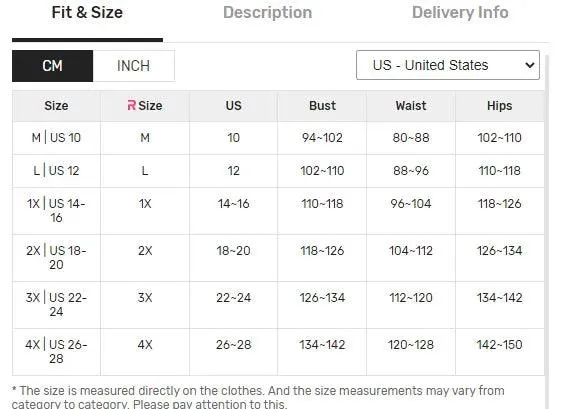Switch to the Delivery Info tab
Image resolution: width=566 pixels, height=409 pixels.
coord(460,13)
